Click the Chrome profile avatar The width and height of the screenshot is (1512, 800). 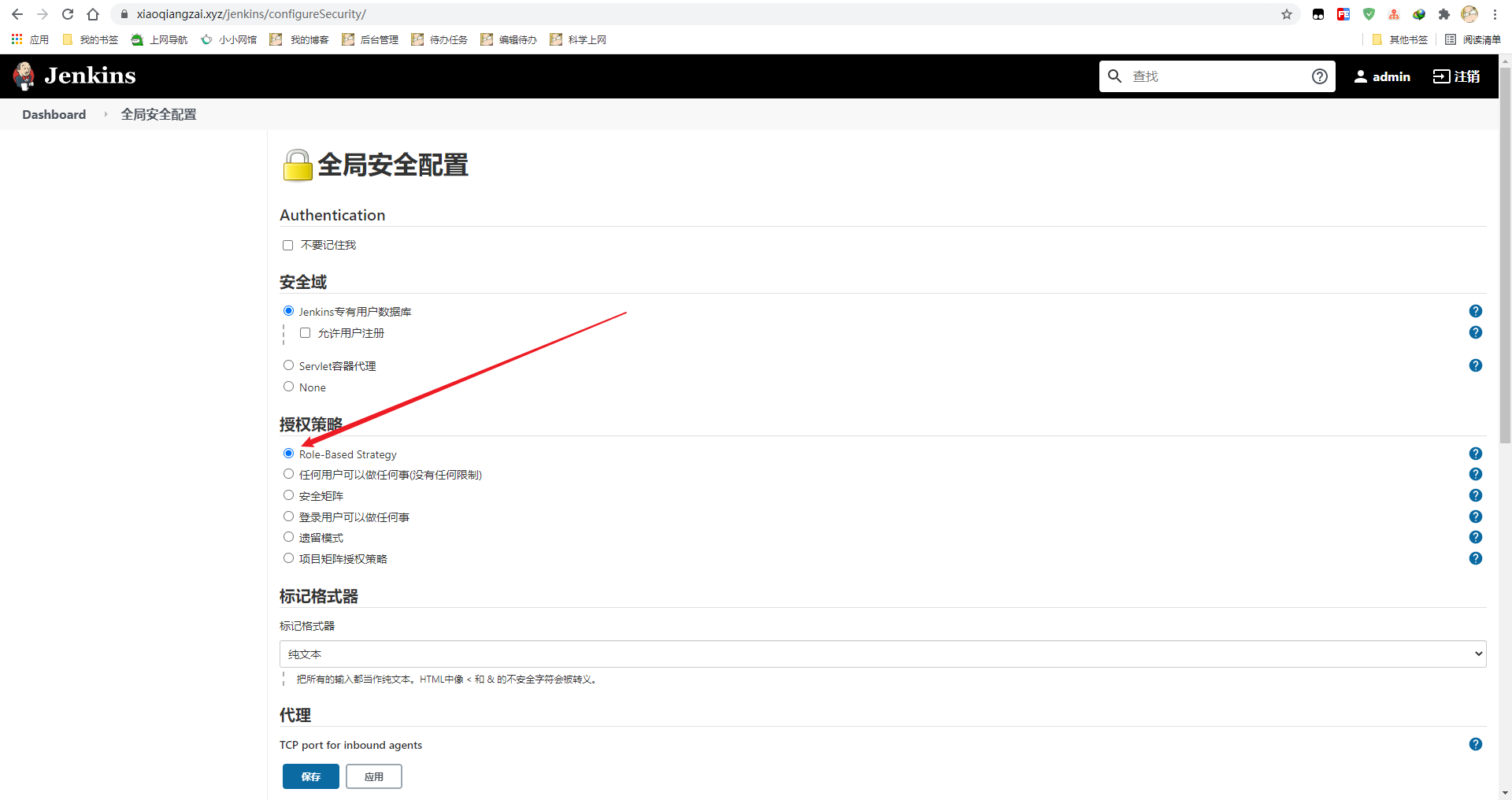(x=1469, y=14)
